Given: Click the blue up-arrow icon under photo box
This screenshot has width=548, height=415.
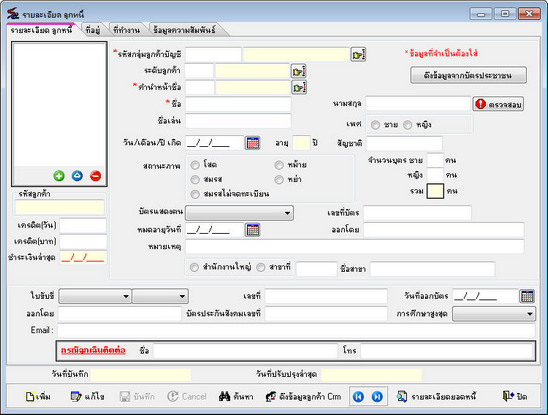Looking at the screenshot, I should click(x=77, y=176).
